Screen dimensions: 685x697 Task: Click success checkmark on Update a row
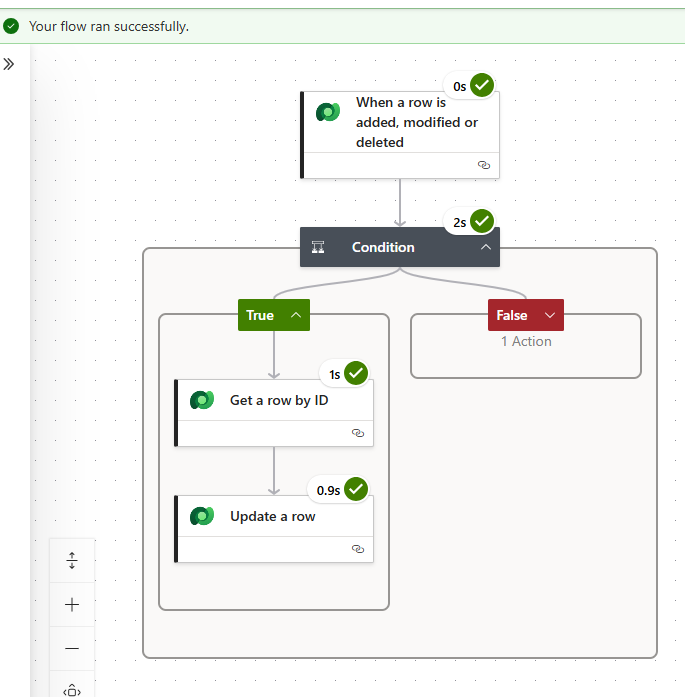[356, 489]
